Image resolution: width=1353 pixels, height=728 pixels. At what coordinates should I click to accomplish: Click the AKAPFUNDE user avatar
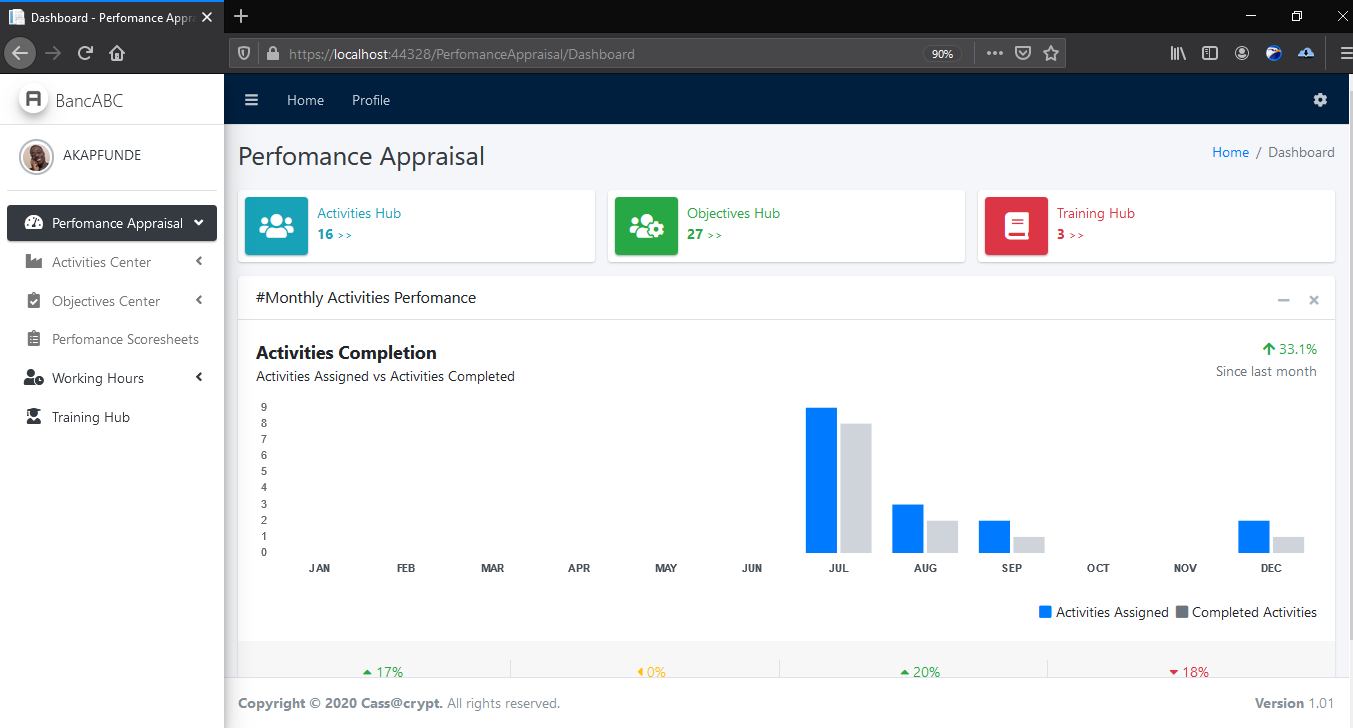(x=37, y=156)
